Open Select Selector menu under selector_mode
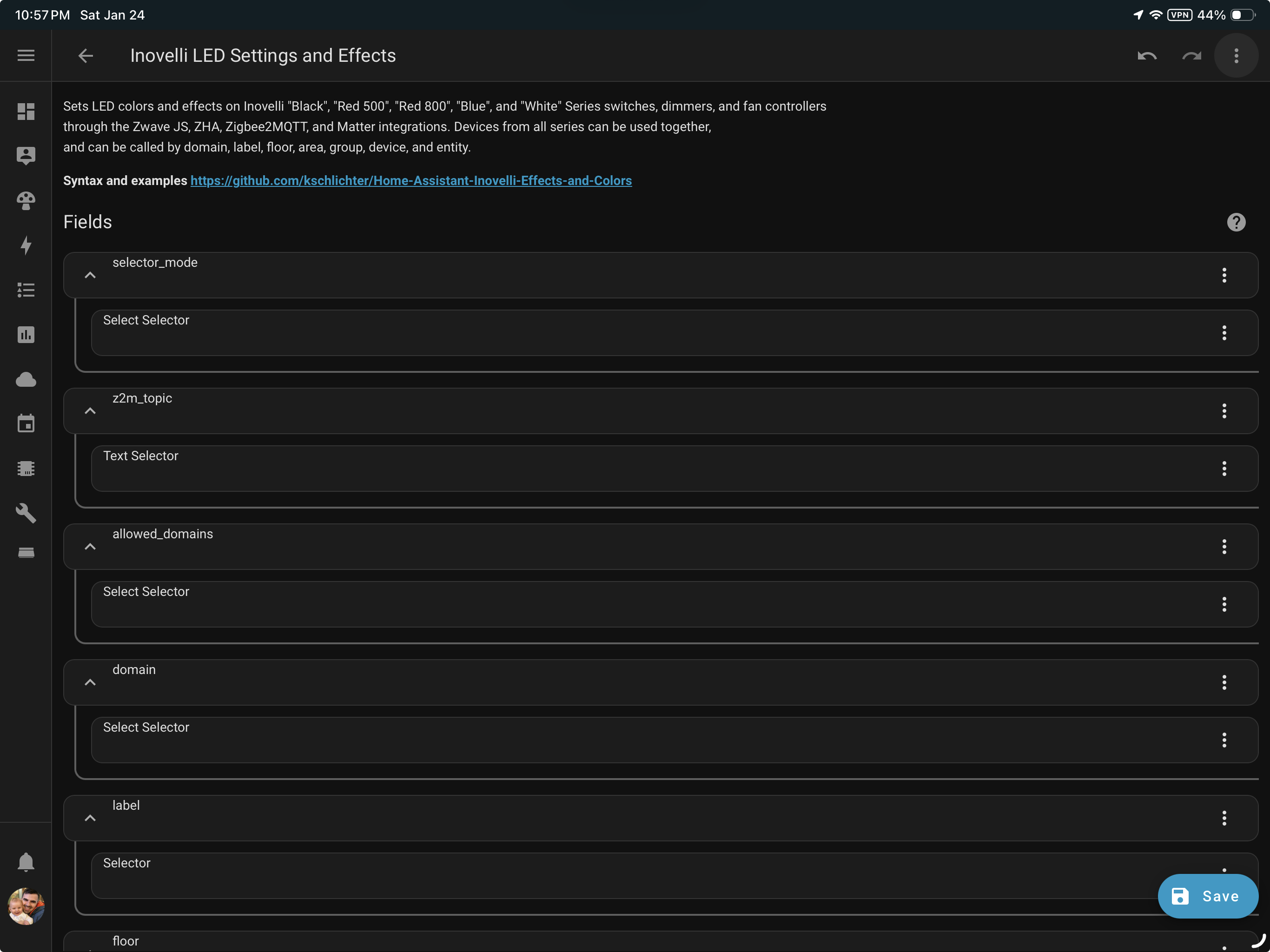 click(1224, 333)
